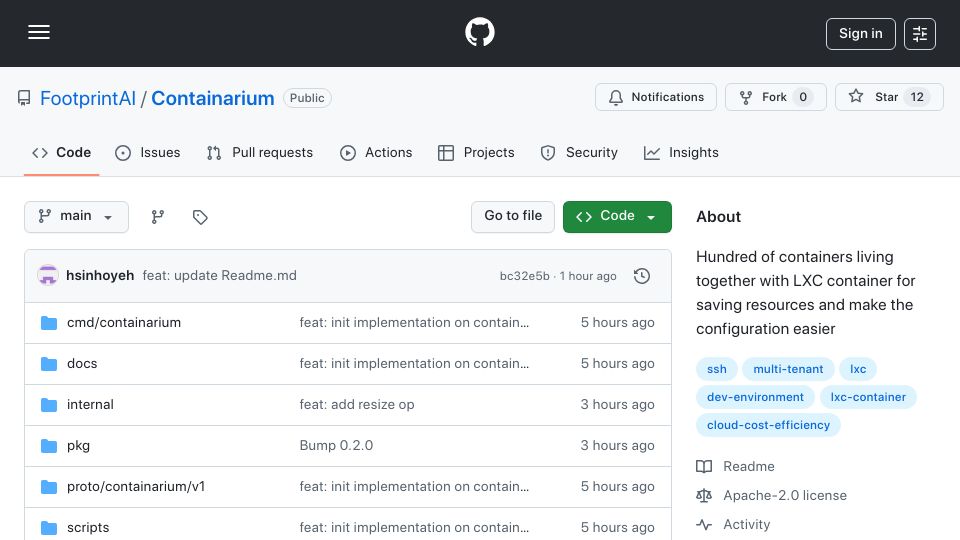Select the multi-tenant topic tag
Image resolution: width=960 pixels, height=540 pixels.
[x=788, y=369]
